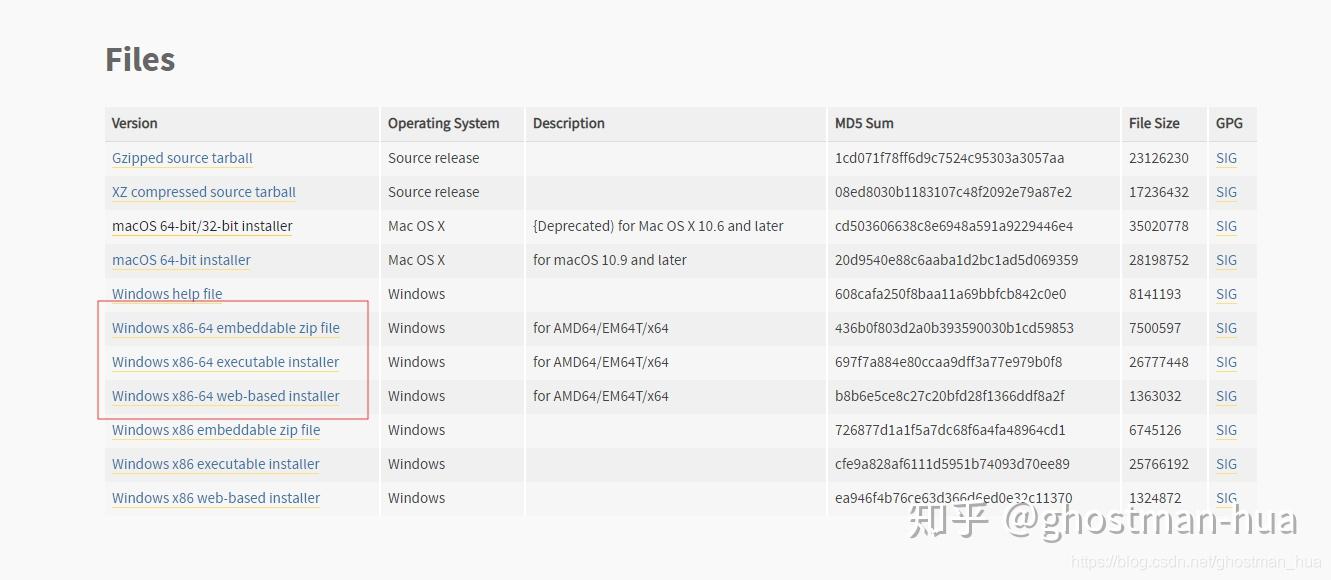The image size is (1331, 580).
Task: Download the XZ compressed source tarball
Action: 204,192
